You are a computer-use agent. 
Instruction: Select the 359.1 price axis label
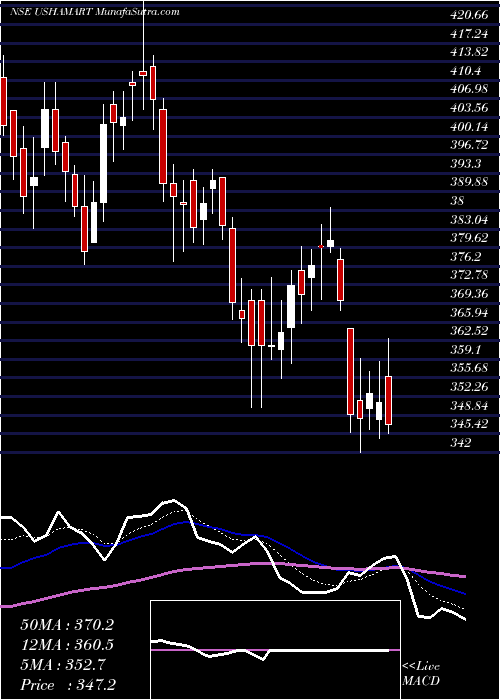(465, 350)
